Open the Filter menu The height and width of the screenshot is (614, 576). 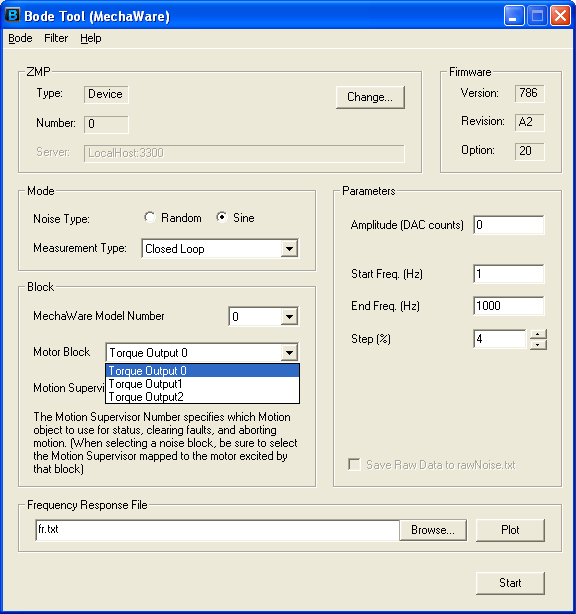point(56,38)
